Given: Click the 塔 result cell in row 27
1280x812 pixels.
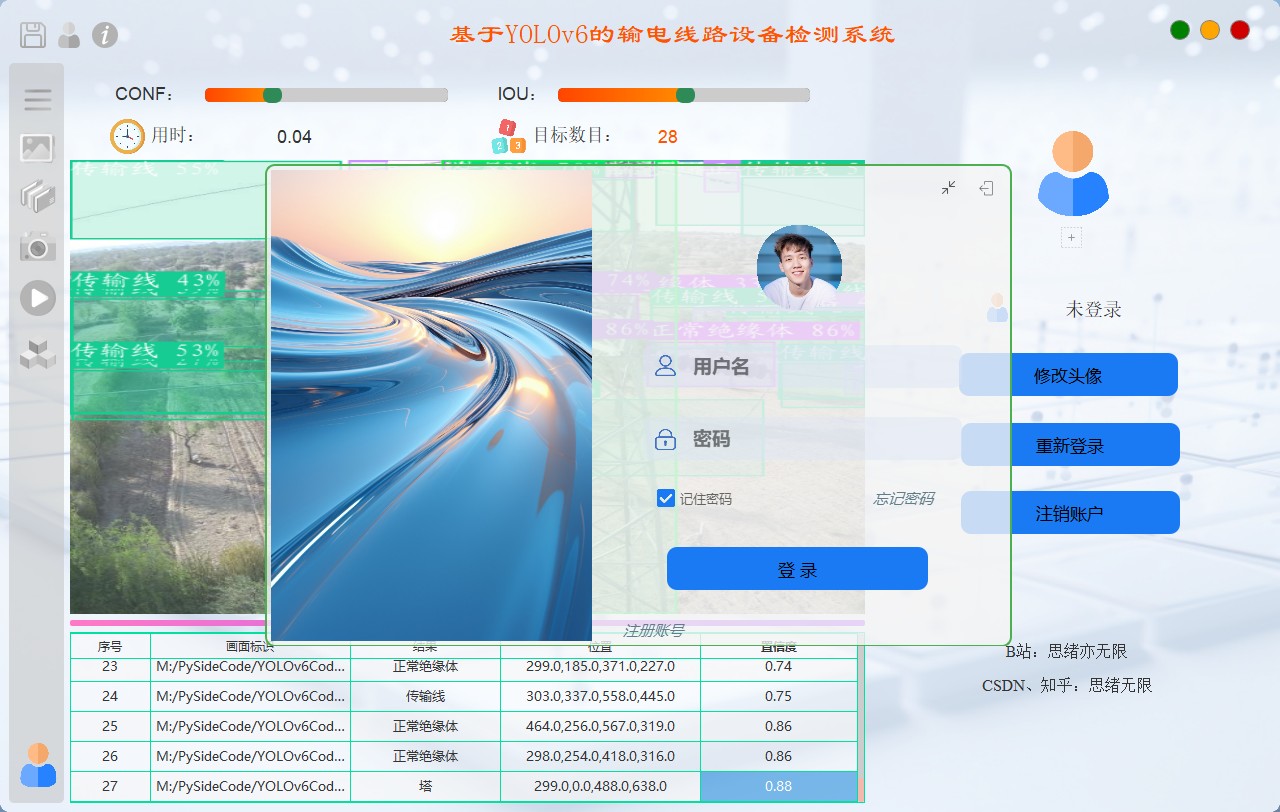Looking at the screenshot, I should coord(425,786).
